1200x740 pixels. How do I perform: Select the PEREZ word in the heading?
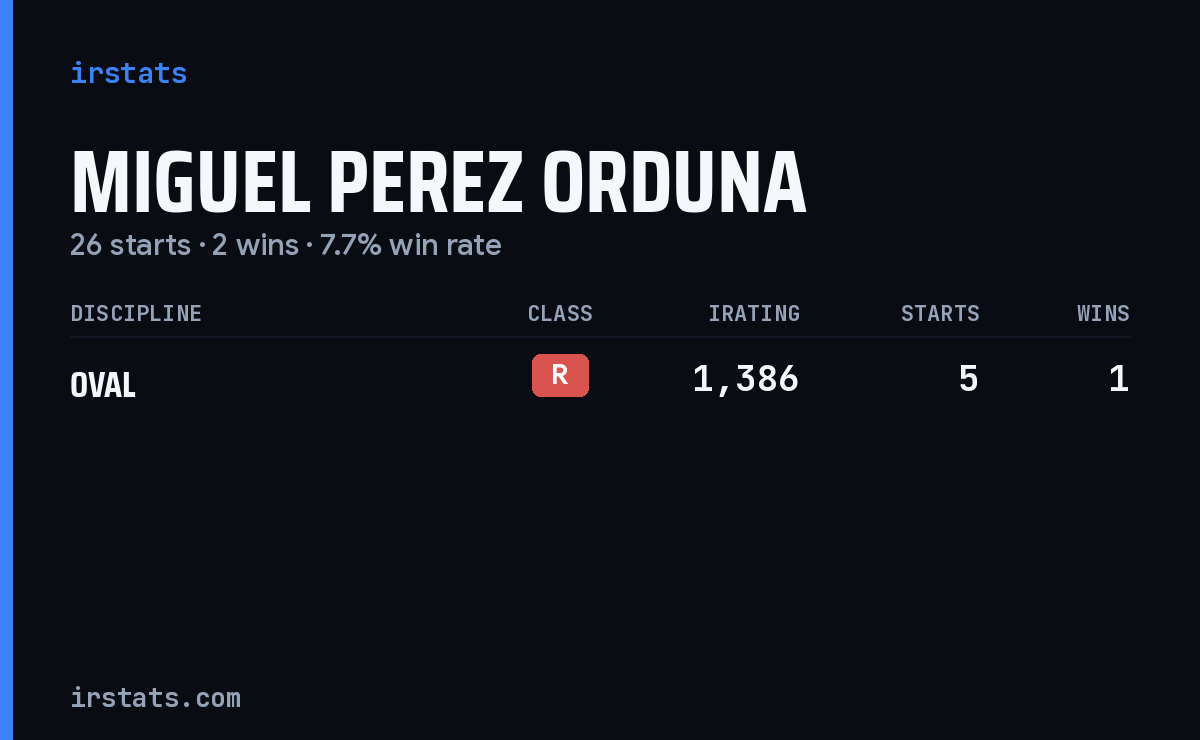[427, 184]
